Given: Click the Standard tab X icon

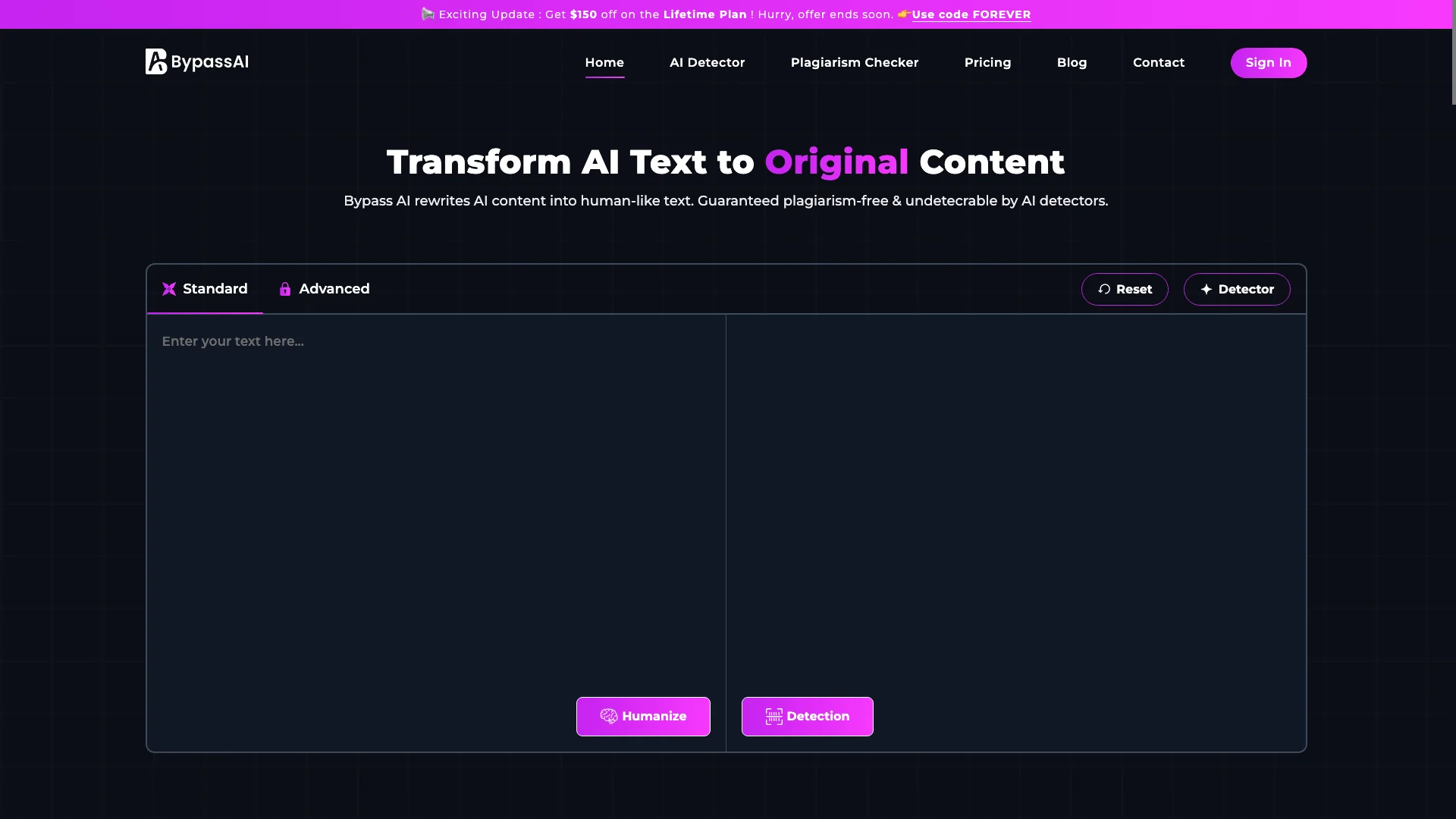Looking at the screenshot, I should point(169,289).
